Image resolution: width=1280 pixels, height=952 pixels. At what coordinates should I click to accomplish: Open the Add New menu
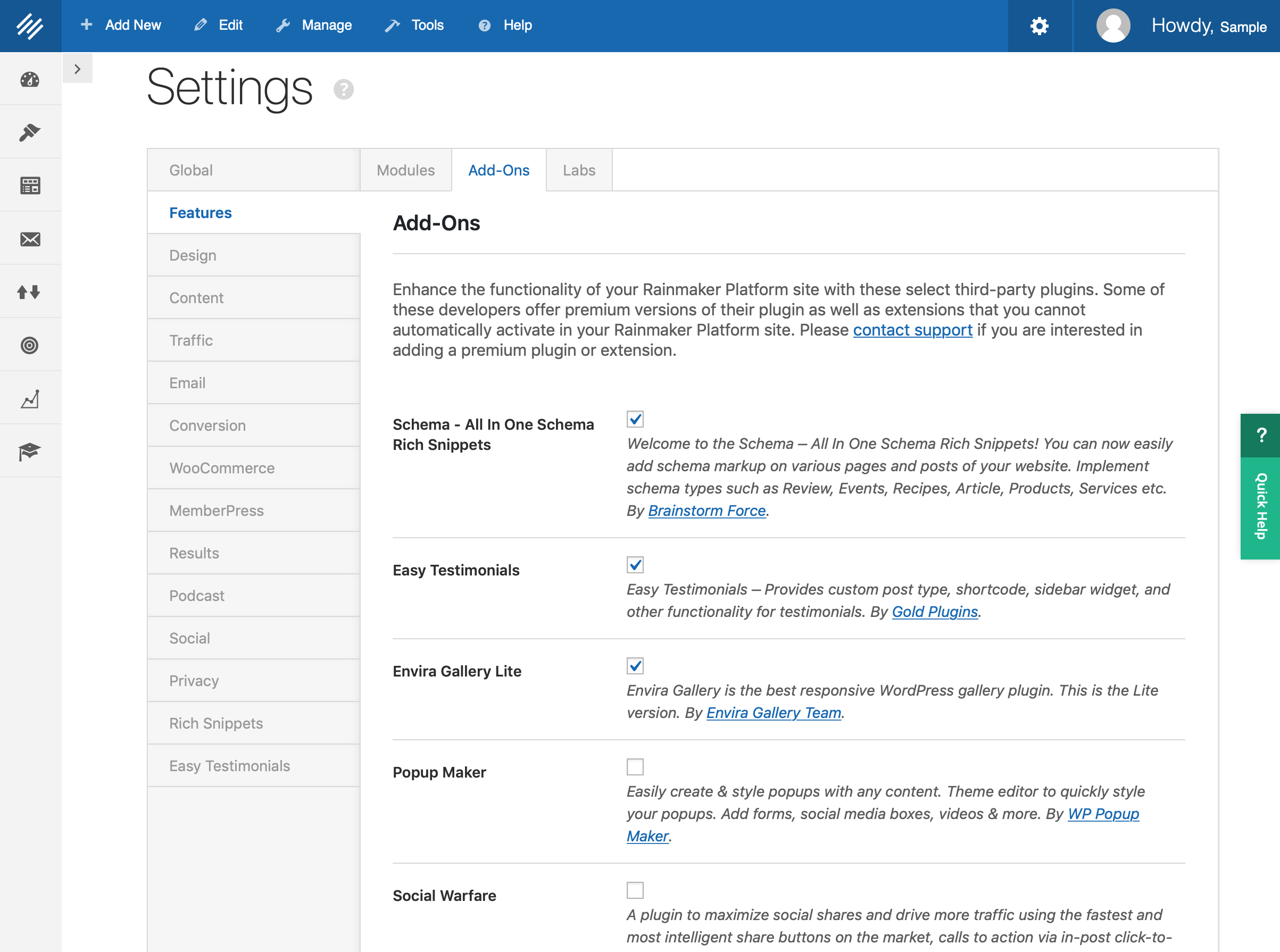(x=122, y=26)
